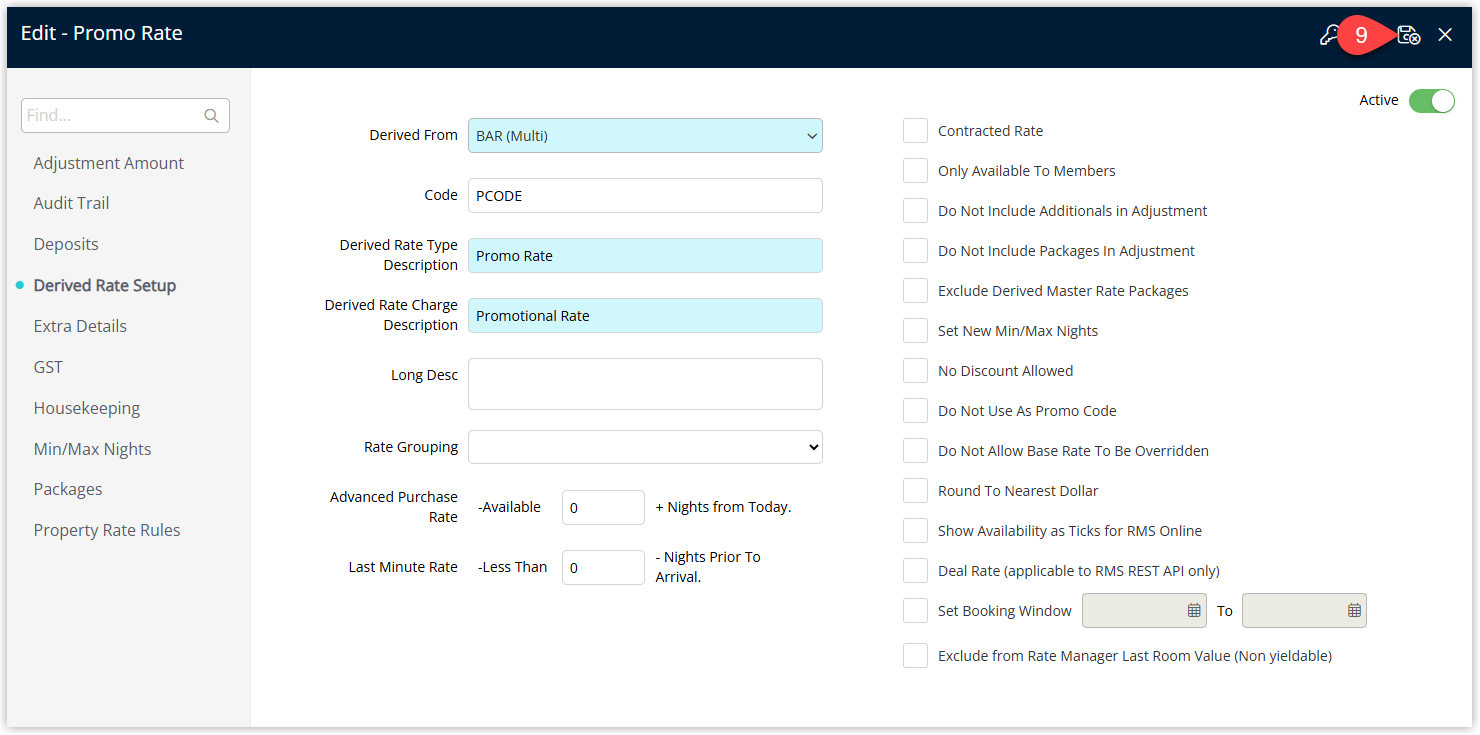
Task: Click the search magnifier in Find box
Action: 211,116
